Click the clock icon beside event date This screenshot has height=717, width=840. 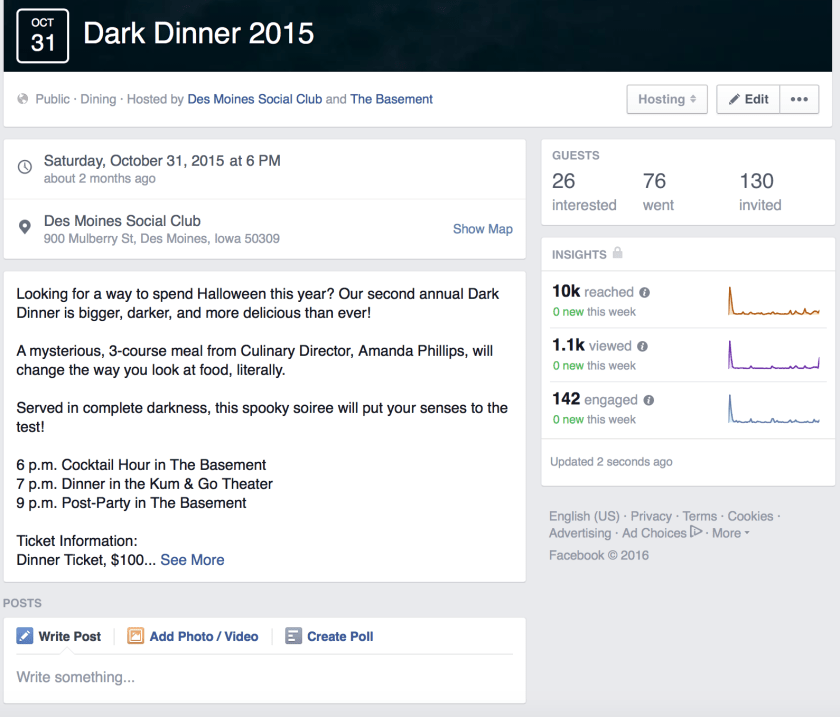(x=25, y=167)
